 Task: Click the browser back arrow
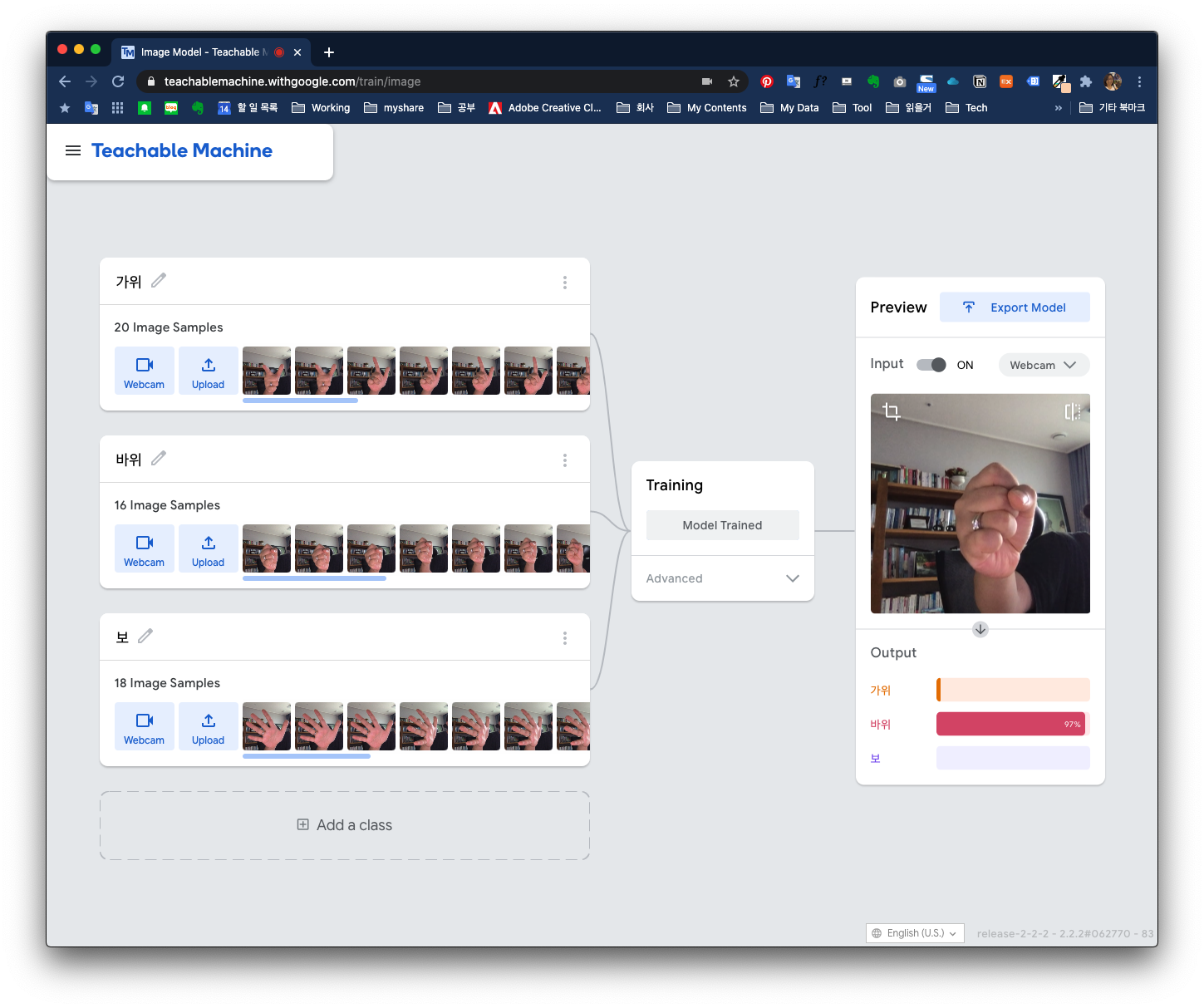coord(65,81)
